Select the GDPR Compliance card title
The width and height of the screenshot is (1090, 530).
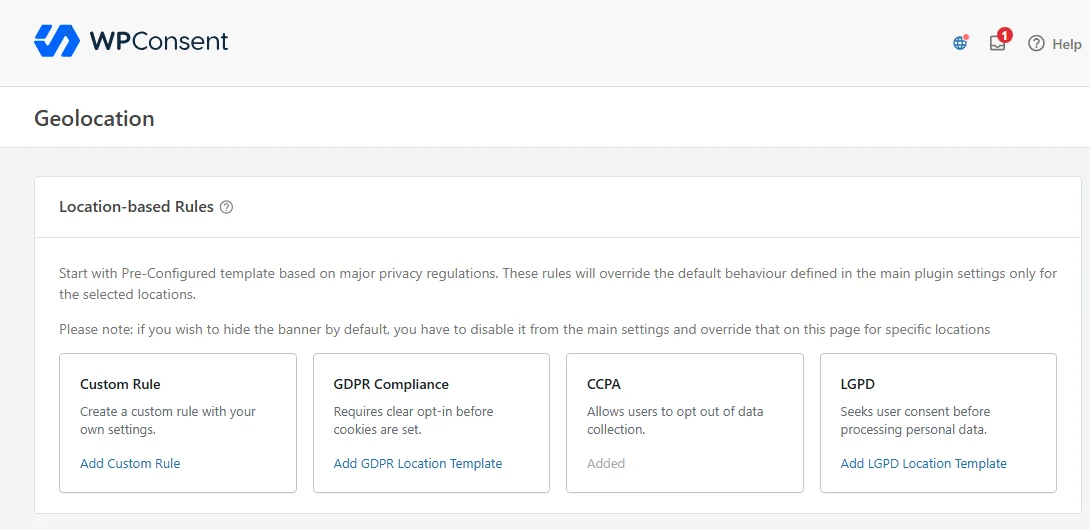[x=391, y=384]
